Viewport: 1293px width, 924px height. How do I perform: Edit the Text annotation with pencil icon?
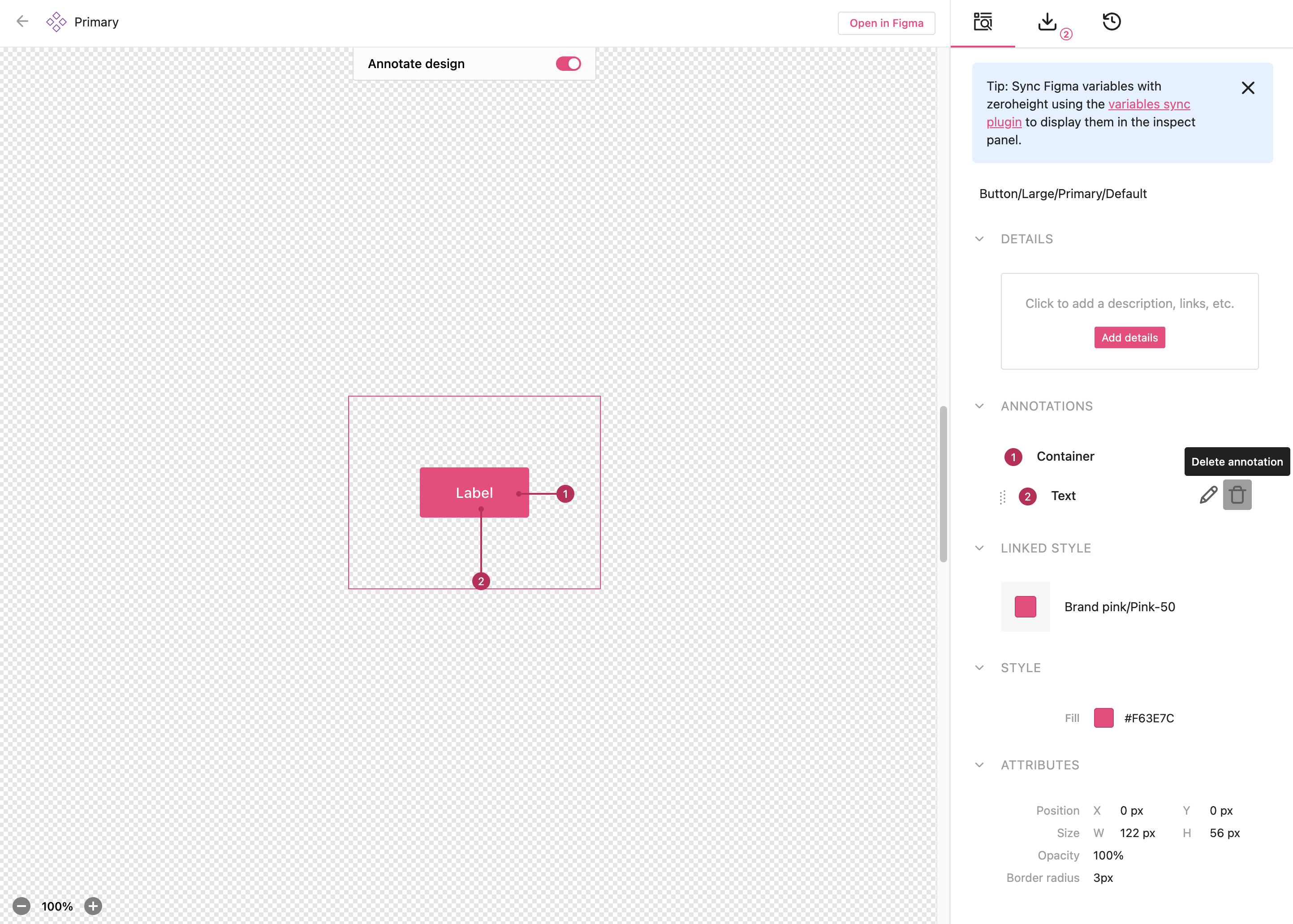[x=1208, y=495]
